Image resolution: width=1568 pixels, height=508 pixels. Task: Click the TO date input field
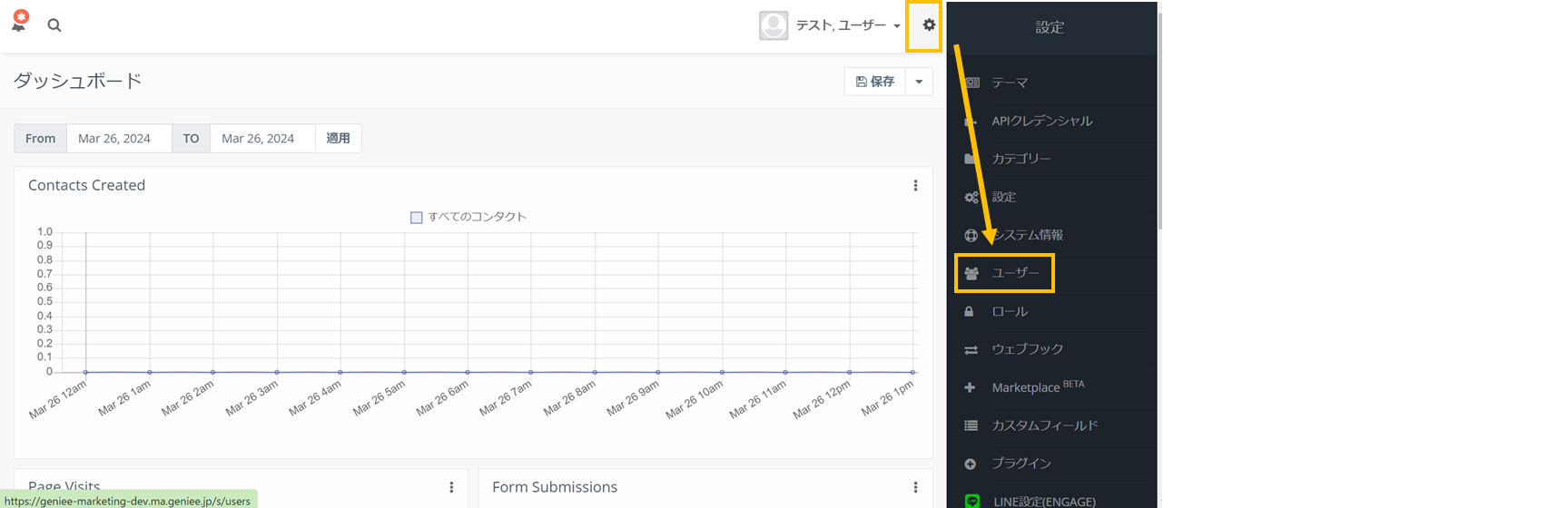(x=262, y=138)
